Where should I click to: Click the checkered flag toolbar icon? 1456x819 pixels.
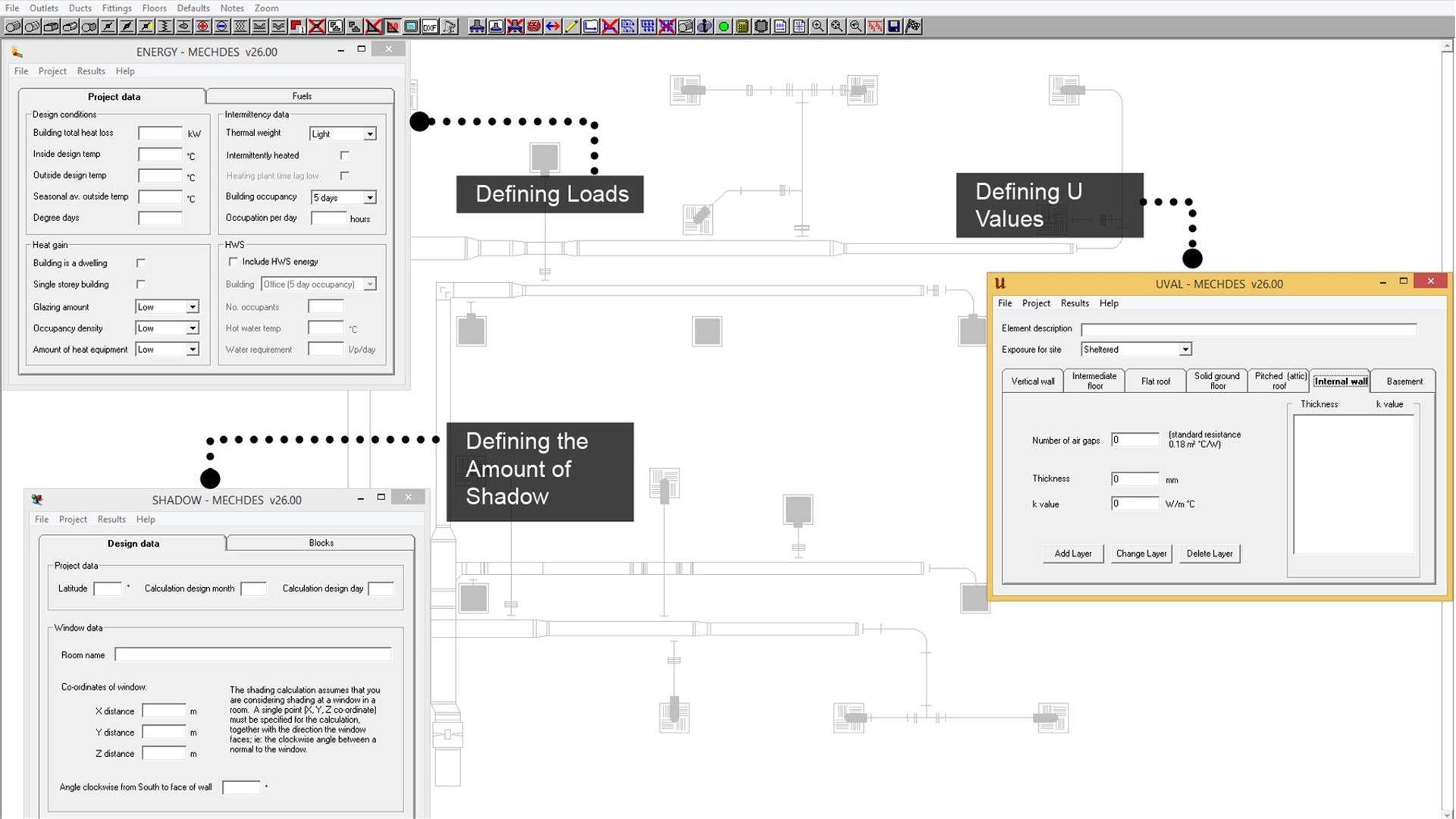tap(913, 27)
